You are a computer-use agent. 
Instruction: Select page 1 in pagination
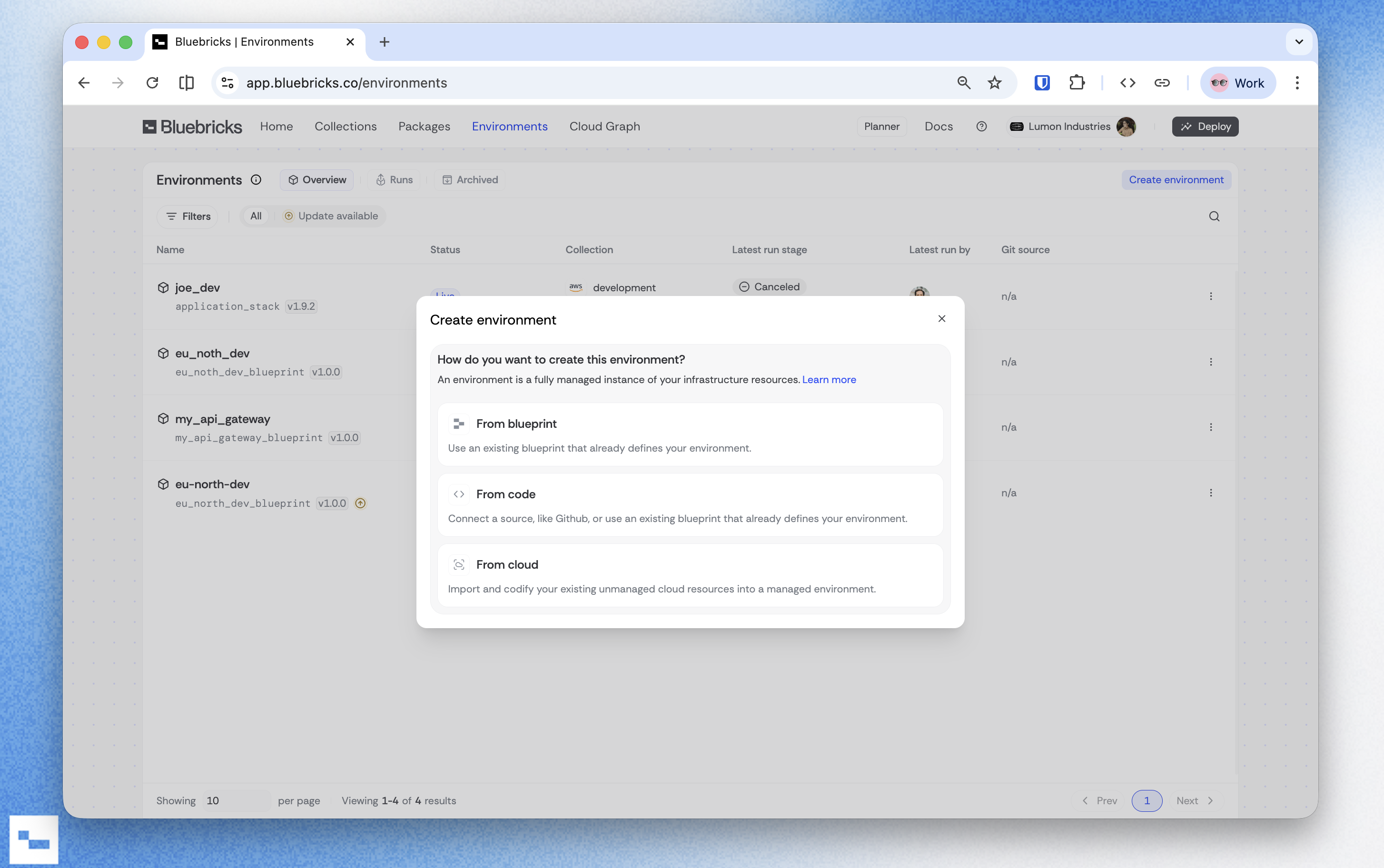(x=1147, y=801)
